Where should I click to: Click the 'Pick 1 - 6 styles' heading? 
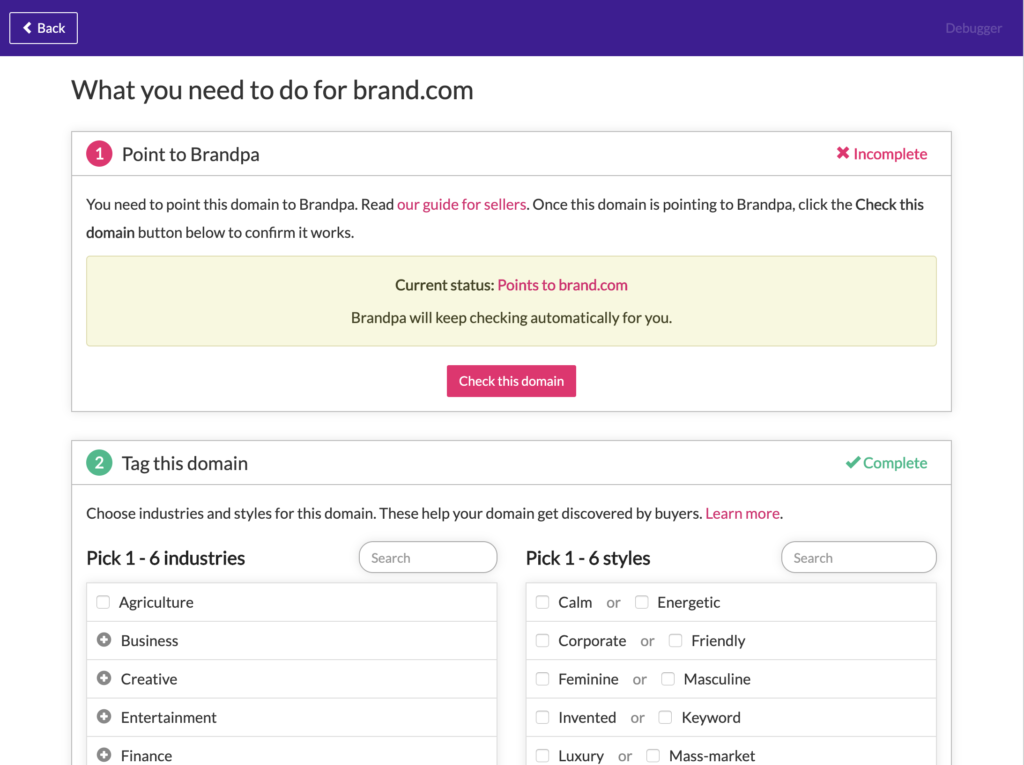(x=588, y=558)
